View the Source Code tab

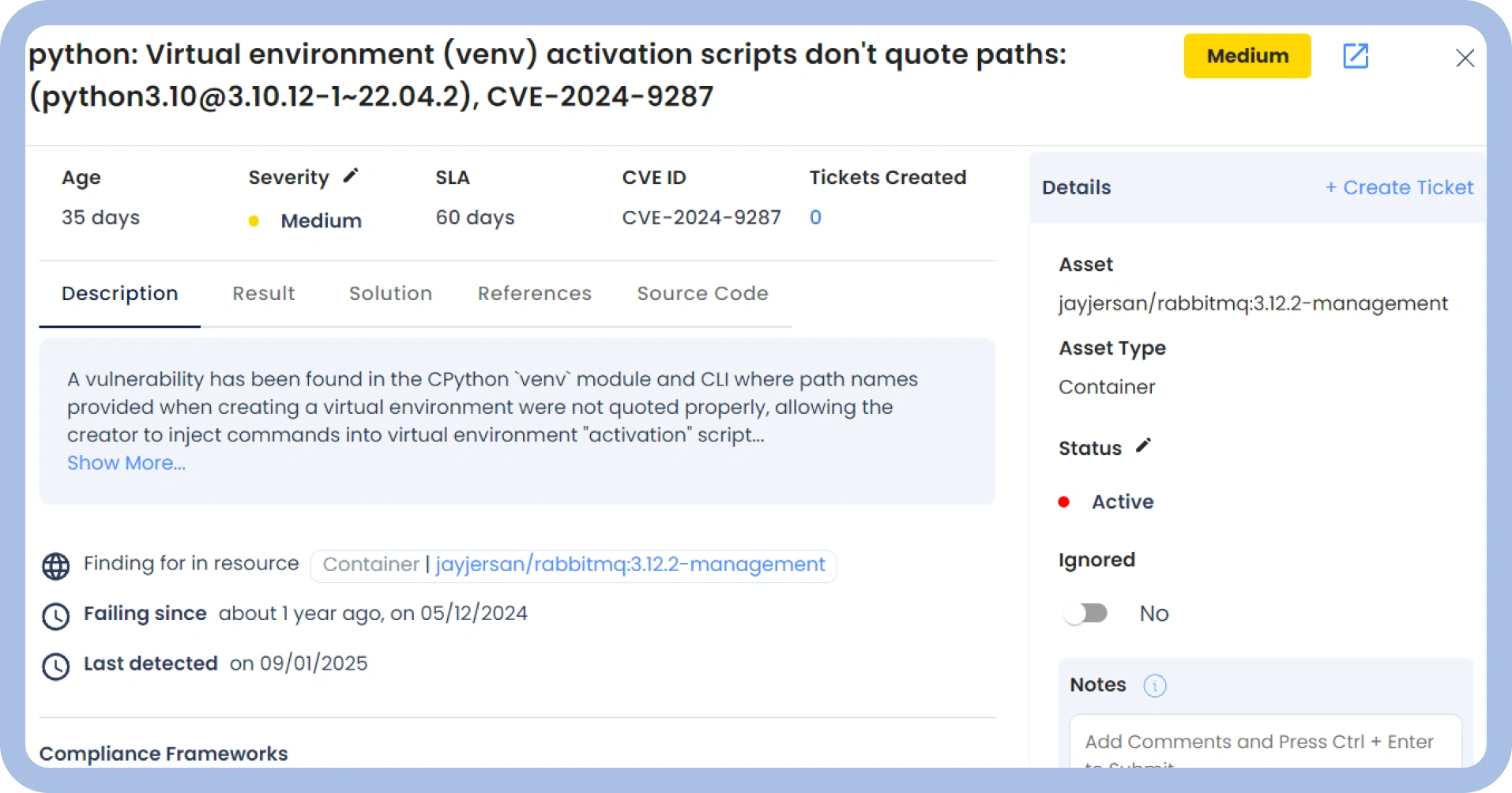(x=702, y=294)
